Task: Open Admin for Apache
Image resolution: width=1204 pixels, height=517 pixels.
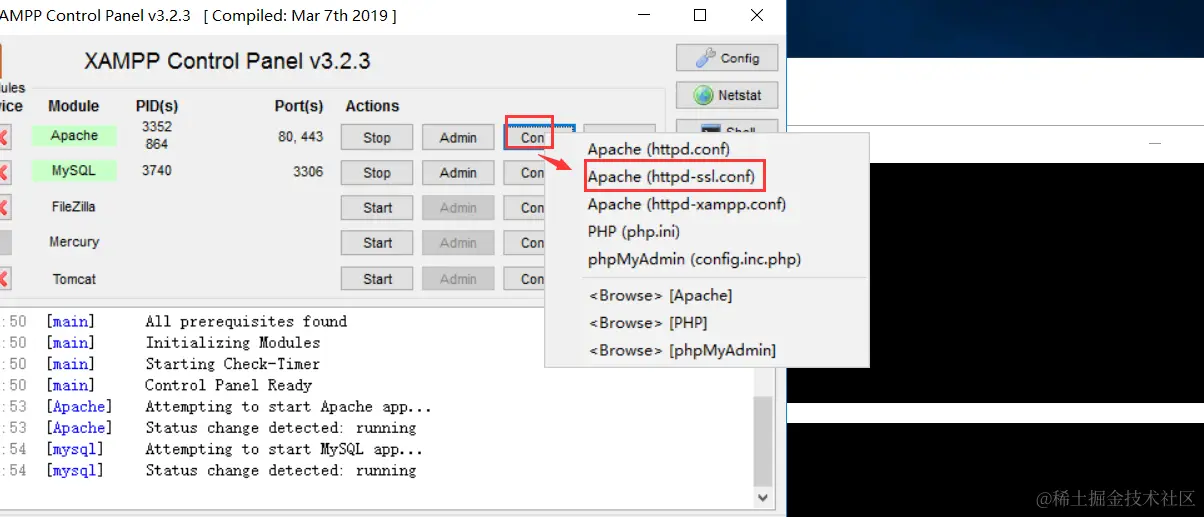Action: pyautogui.click(x=458, y=137)
